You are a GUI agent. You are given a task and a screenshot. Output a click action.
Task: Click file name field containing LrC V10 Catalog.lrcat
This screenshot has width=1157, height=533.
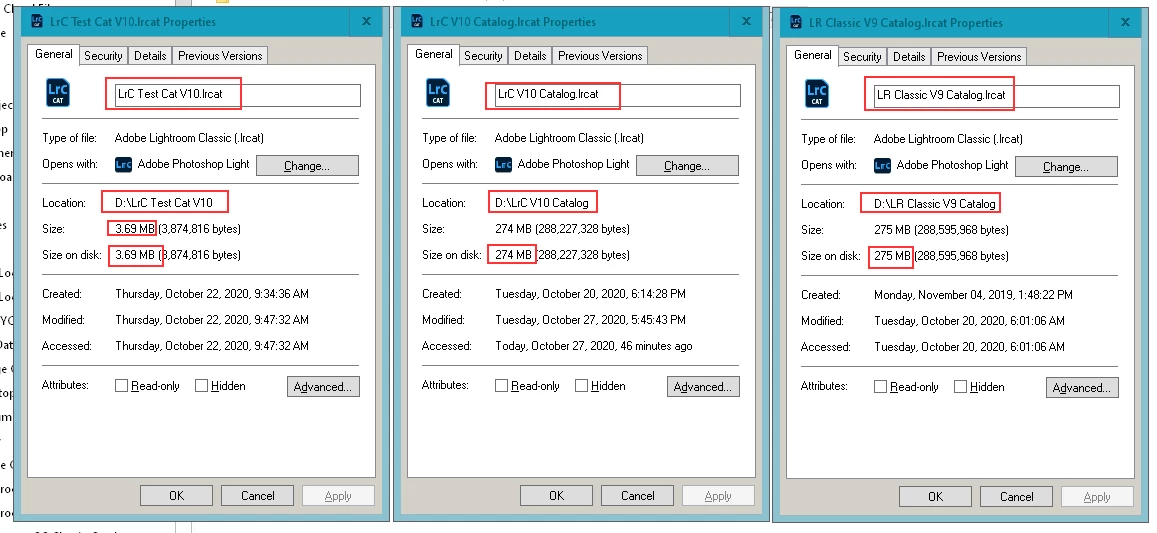click(x=618, y=94)
